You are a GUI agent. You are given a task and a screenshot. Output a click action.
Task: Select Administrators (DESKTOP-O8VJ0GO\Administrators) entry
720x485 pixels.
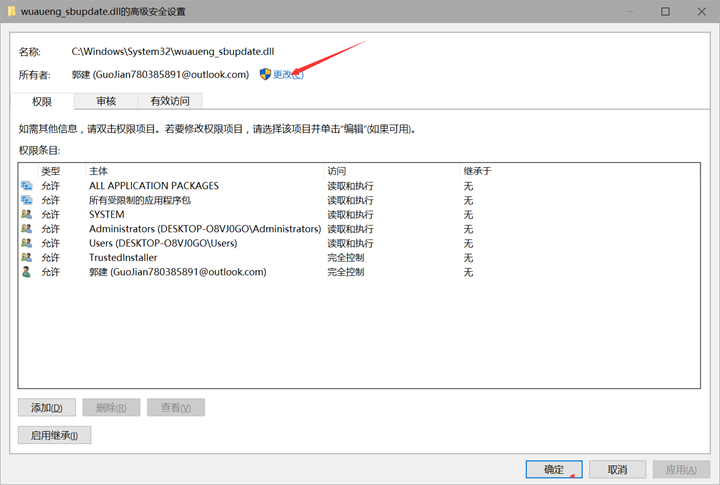205,228
